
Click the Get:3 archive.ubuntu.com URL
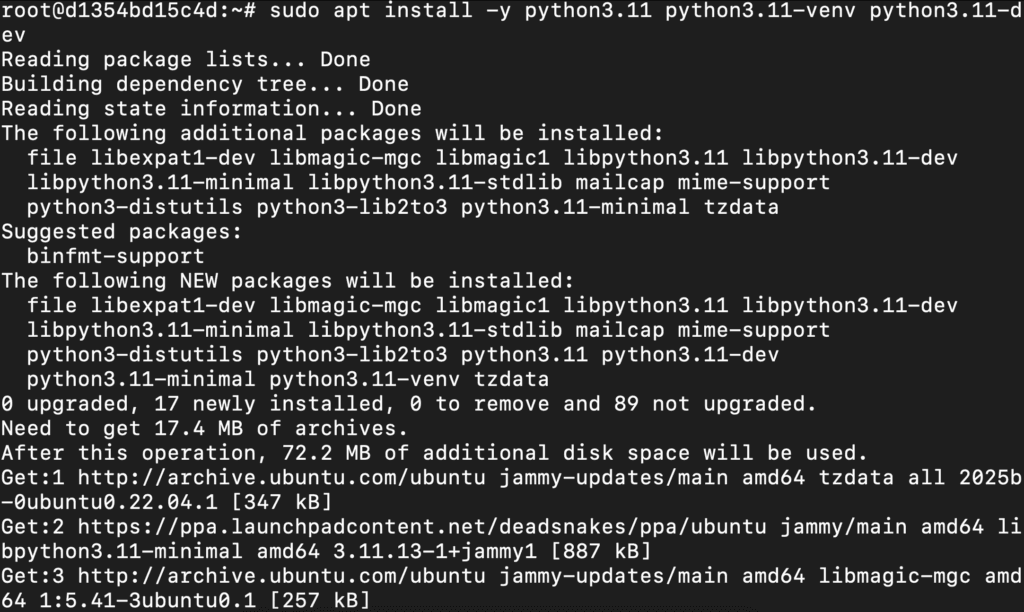coord(281,575)
